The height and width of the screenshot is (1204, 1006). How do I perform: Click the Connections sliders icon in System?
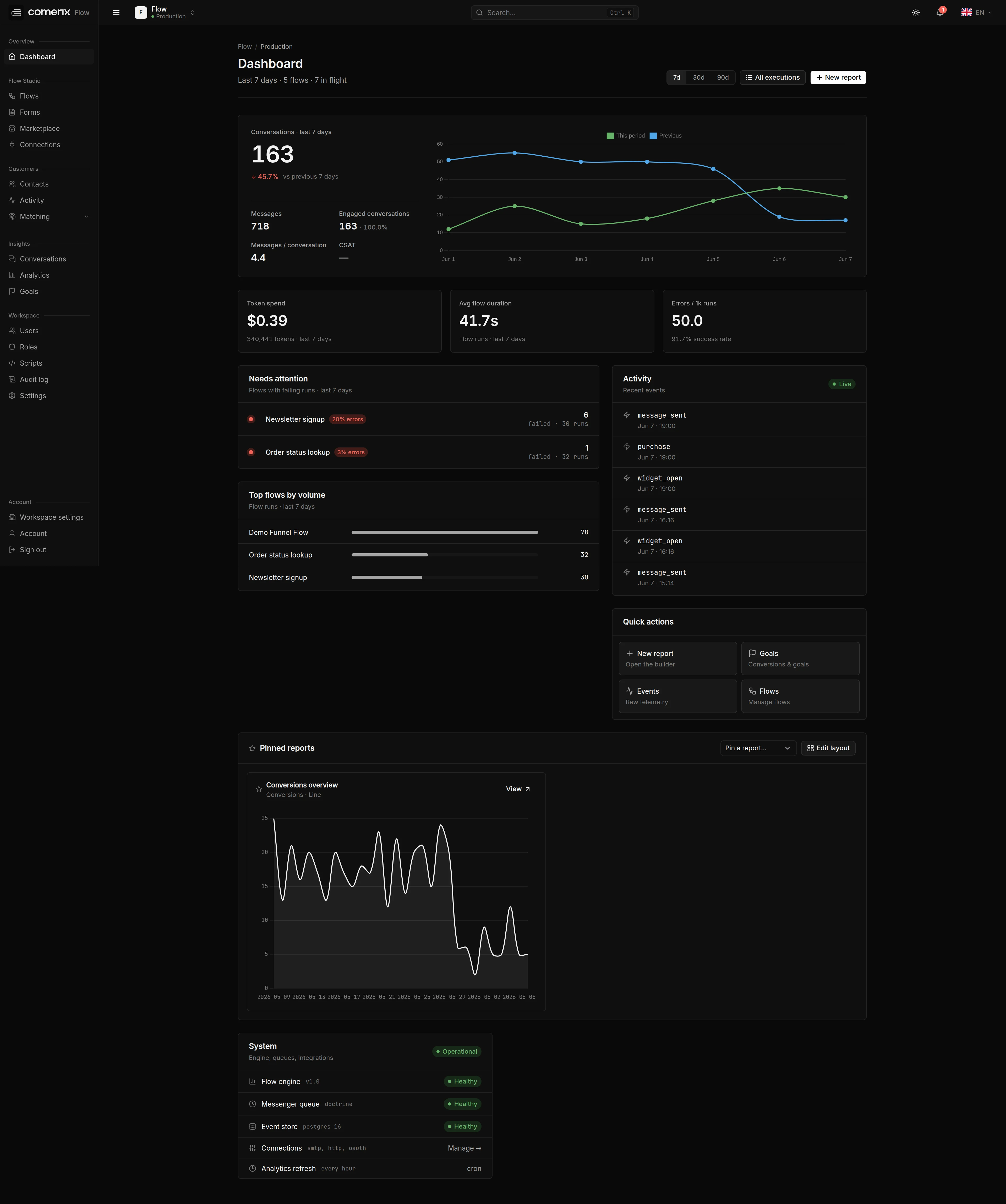(252, 1148)
